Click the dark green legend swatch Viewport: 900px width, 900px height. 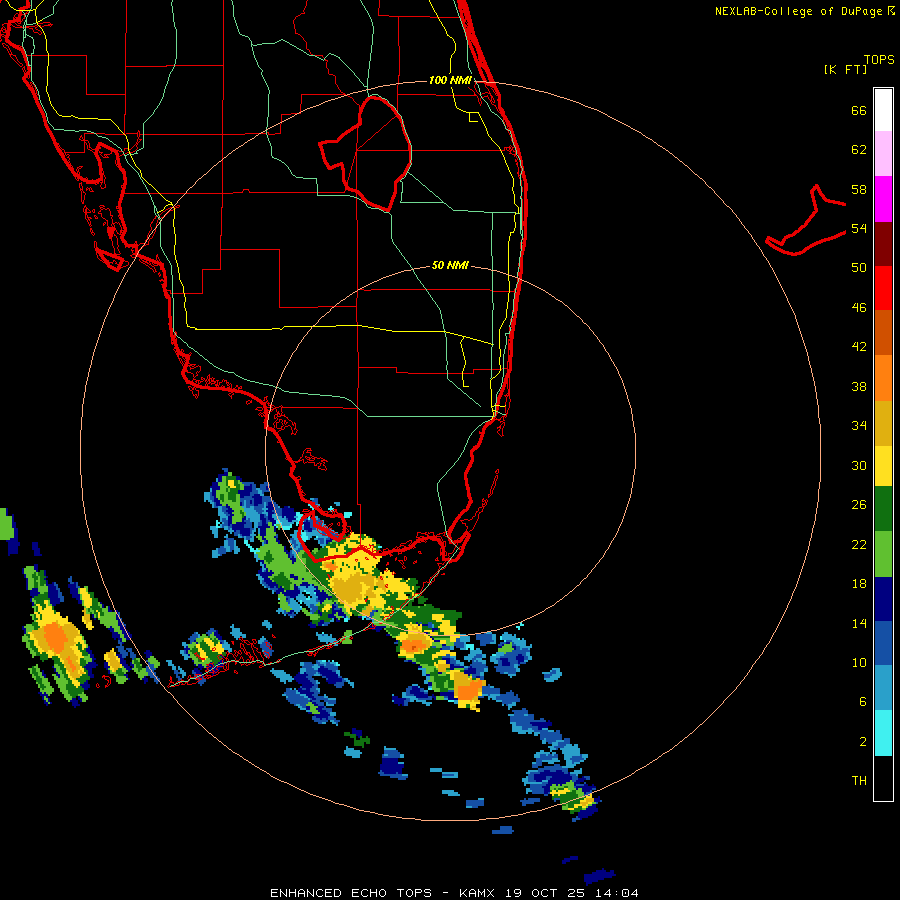[883, 509]
